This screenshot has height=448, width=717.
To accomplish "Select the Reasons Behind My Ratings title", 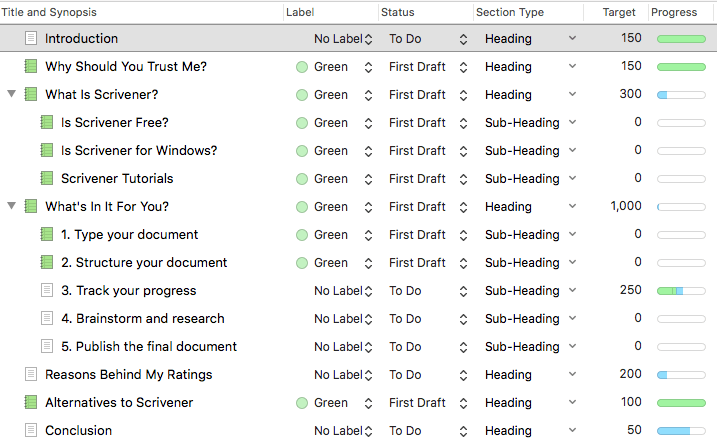I will click(128, 375).
